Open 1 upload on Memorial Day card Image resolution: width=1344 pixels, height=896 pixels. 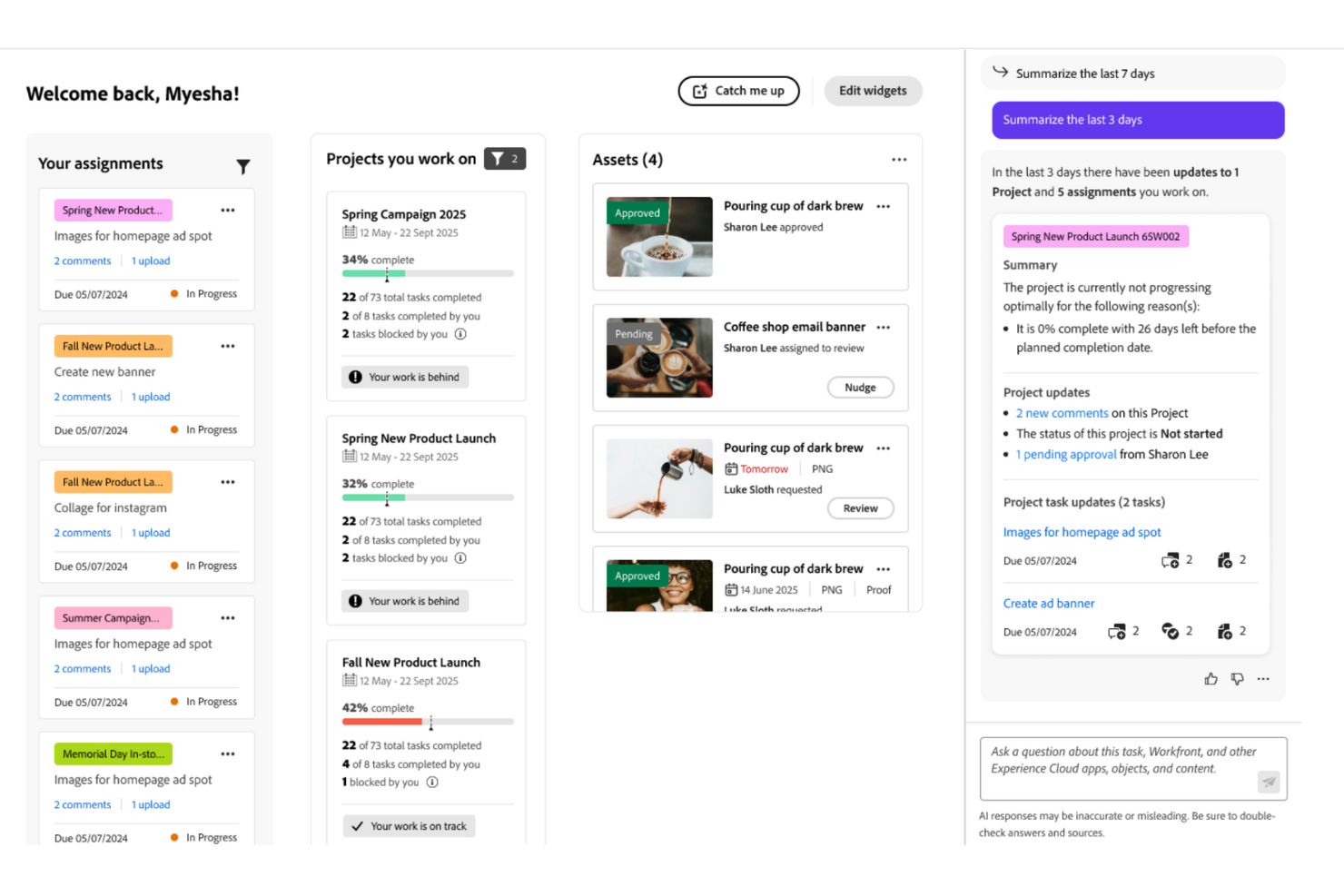coord(151,805)
